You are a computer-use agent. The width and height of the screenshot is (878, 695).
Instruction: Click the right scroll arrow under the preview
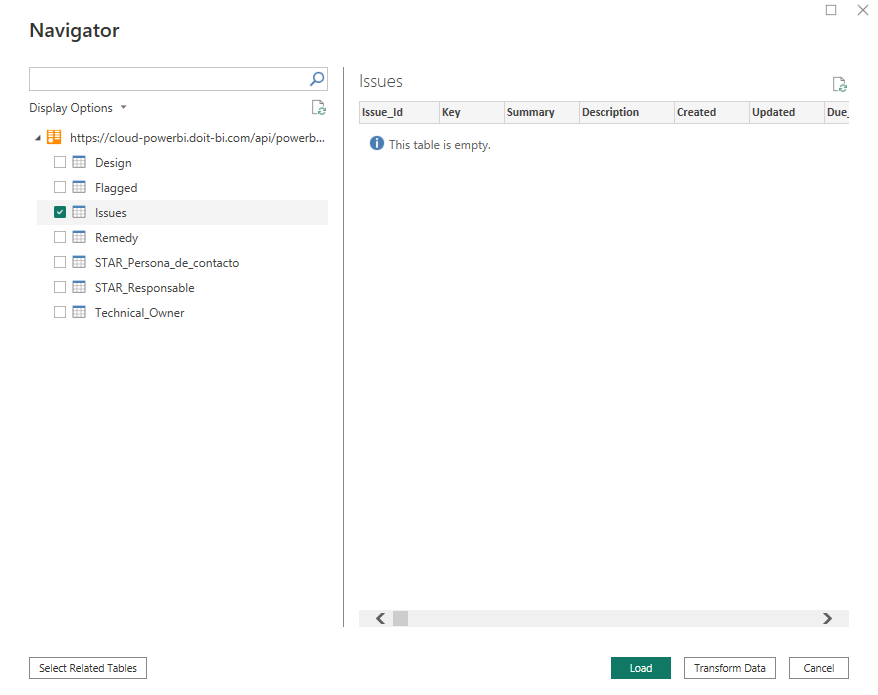pyautogui.click(x=829, y=618)
